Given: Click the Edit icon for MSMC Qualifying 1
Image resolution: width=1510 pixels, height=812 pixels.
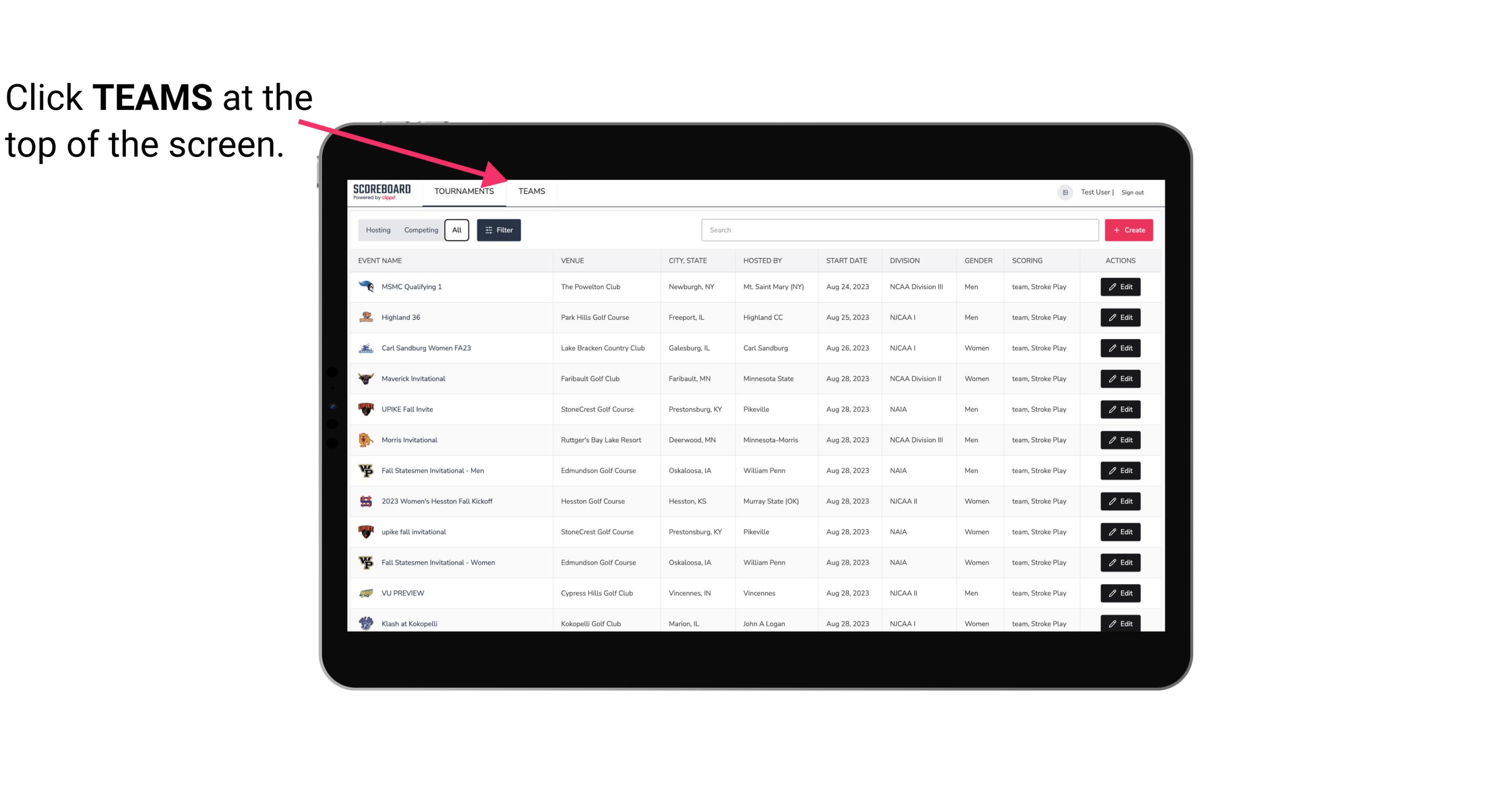Looking at the screenshot, I should 1121,287.
